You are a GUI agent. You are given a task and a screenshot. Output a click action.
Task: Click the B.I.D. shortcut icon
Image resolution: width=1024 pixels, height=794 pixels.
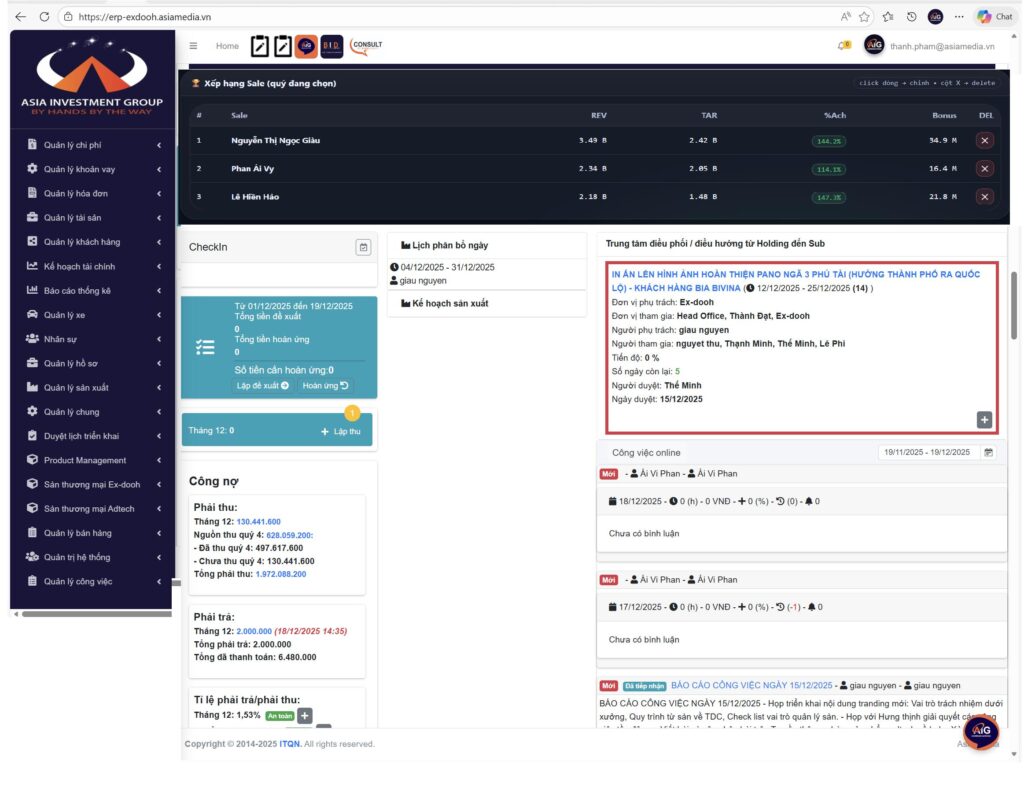(x=332, y=46)
